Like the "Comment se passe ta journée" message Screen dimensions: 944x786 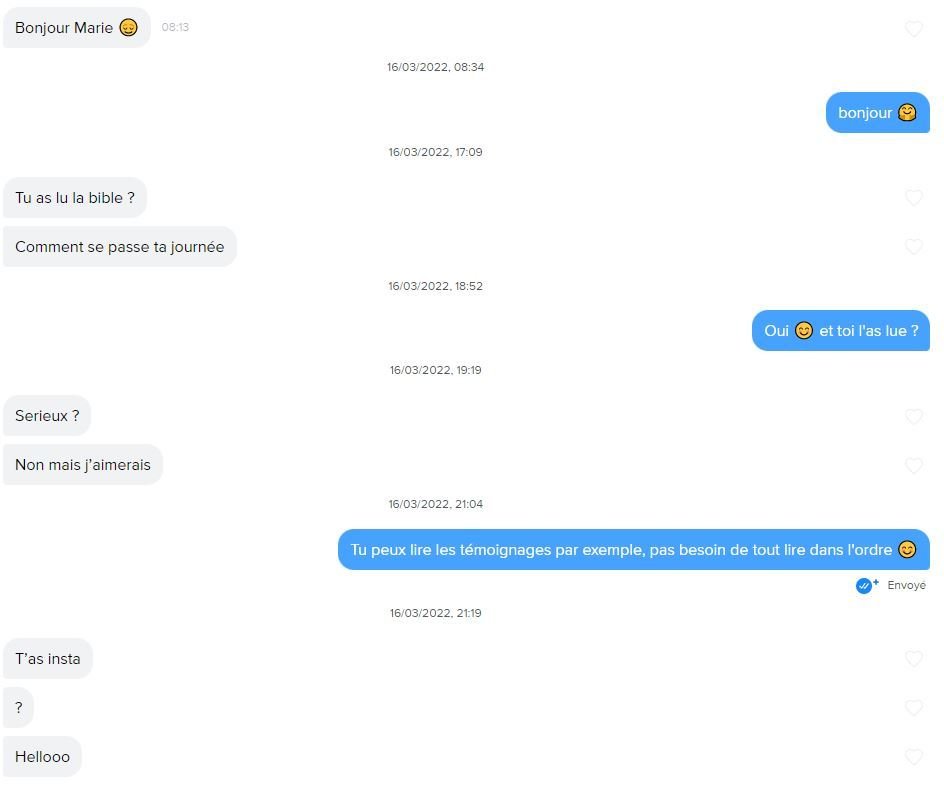point(913,247)
